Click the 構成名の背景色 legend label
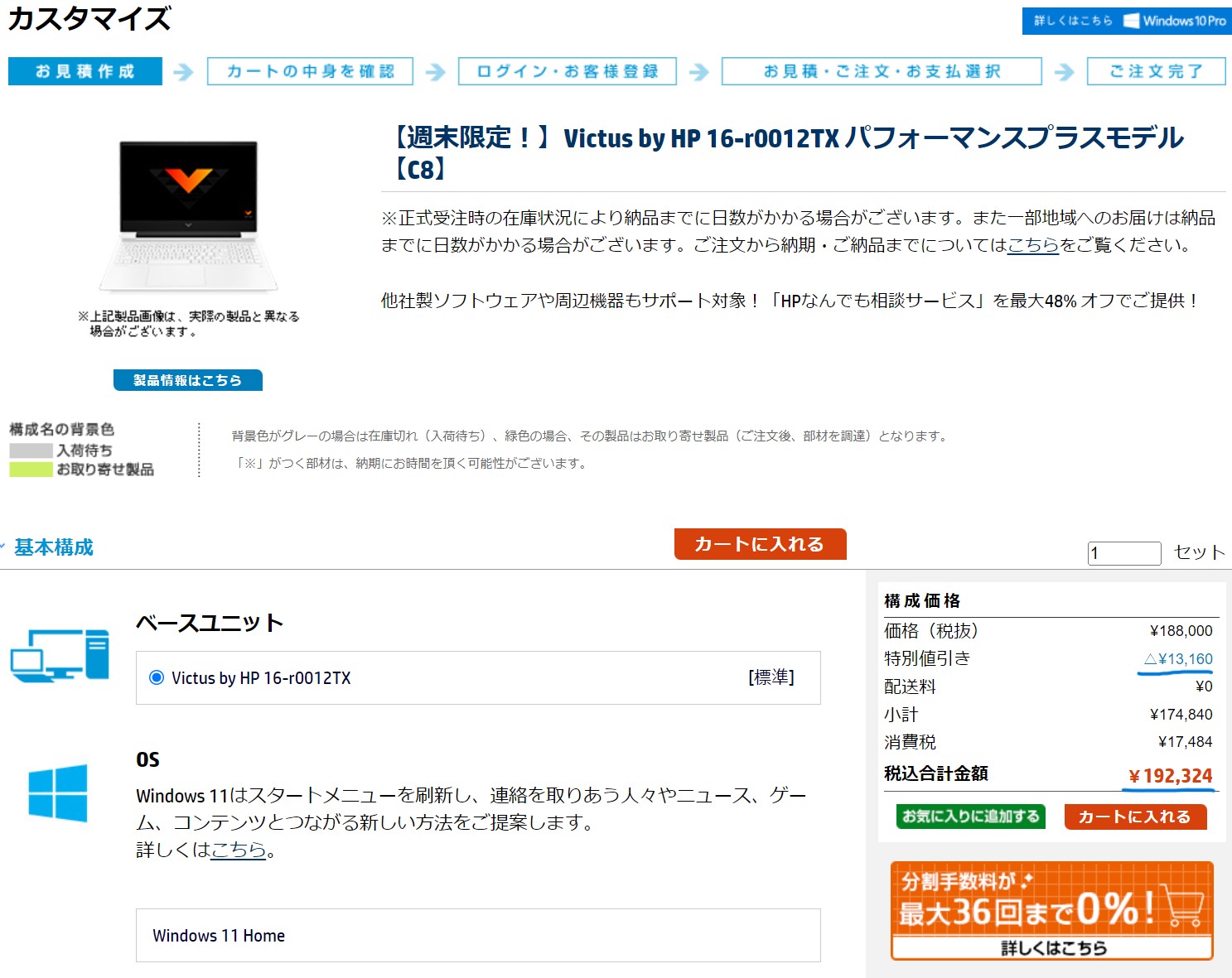 pos(61,429)
